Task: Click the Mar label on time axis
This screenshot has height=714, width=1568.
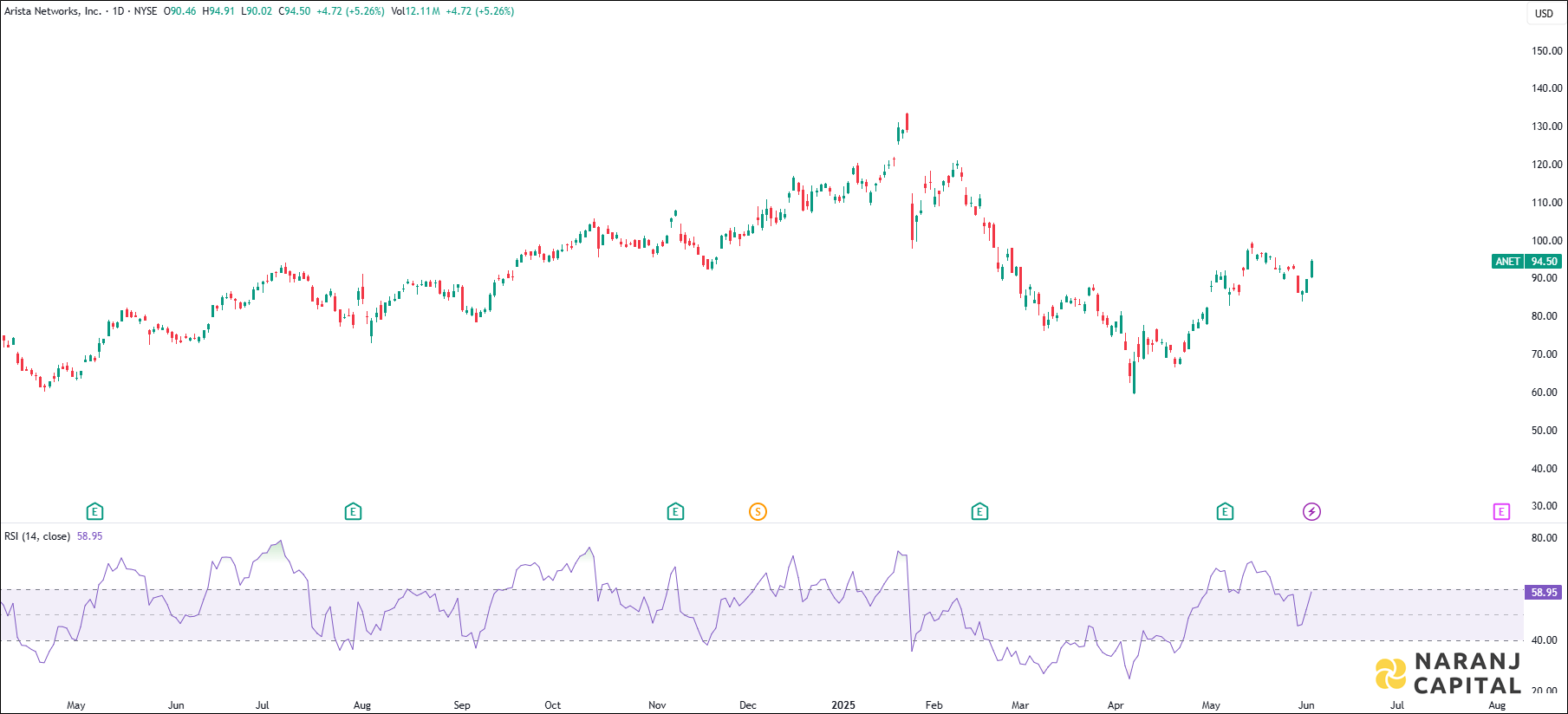Action: pos(1020,705)
